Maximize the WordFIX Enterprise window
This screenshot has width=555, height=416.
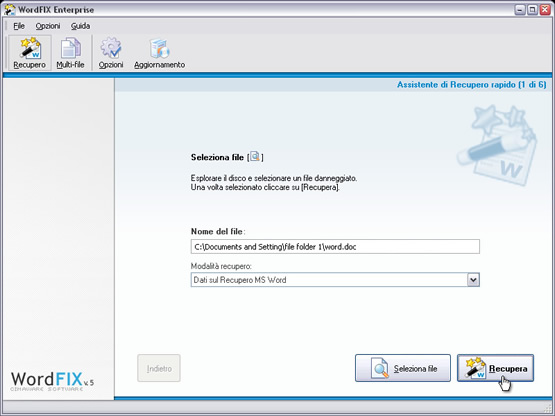[532, 10]
